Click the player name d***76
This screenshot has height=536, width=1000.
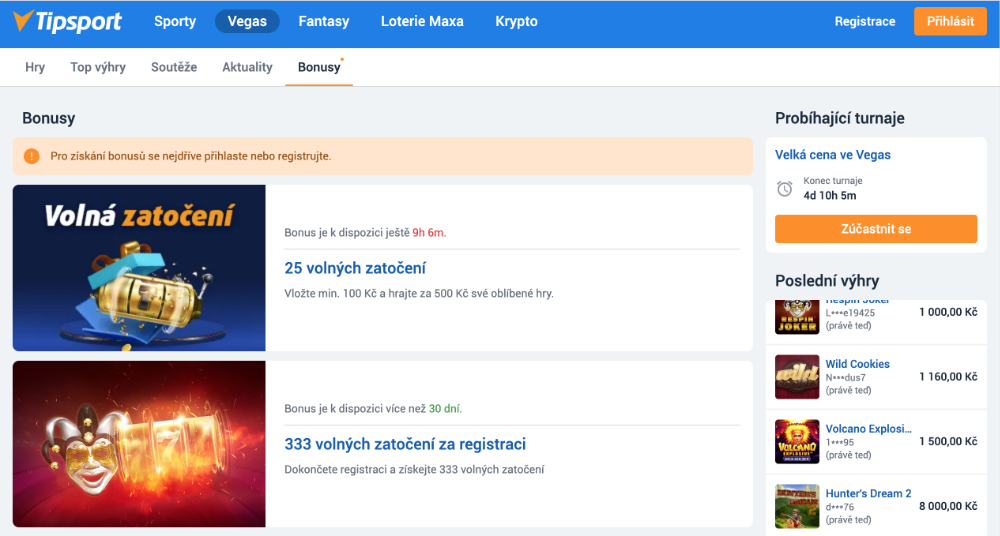click(x=840, y=507)
